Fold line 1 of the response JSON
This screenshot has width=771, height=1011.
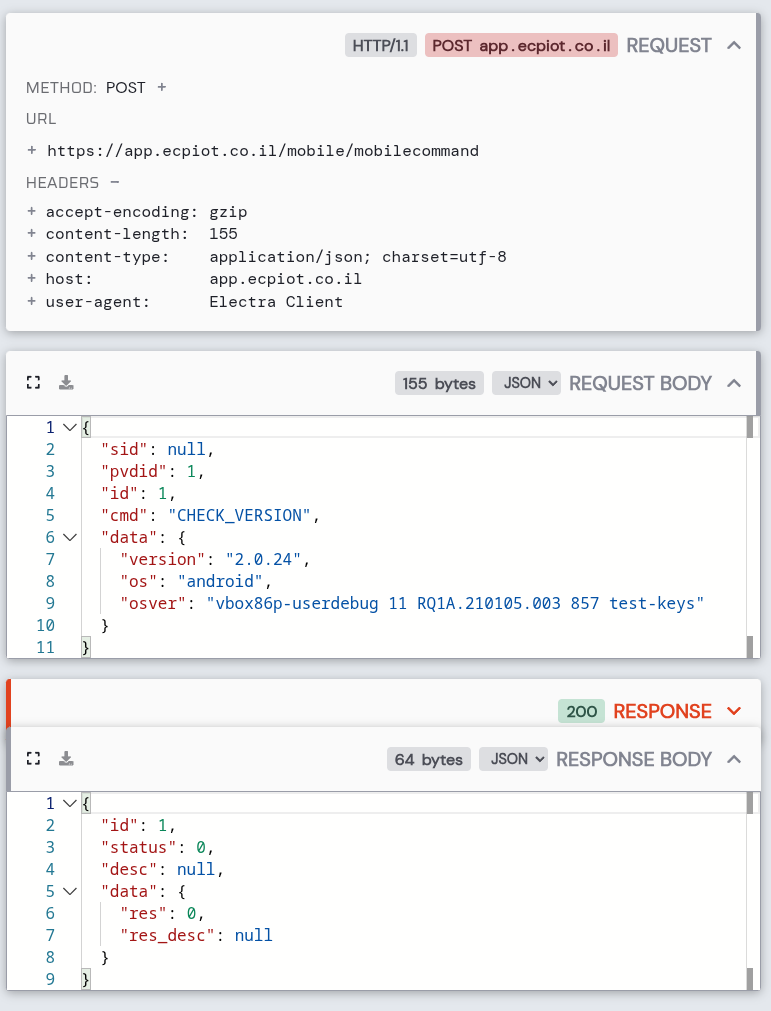tap(68, 803)
